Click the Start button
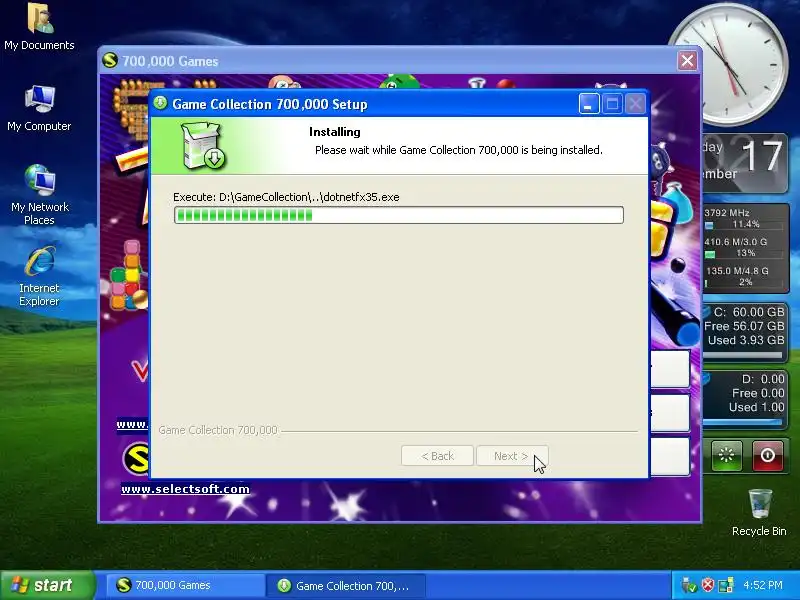Screen dimensions: 800x600 pyautogui.click(x=47, y=585)
